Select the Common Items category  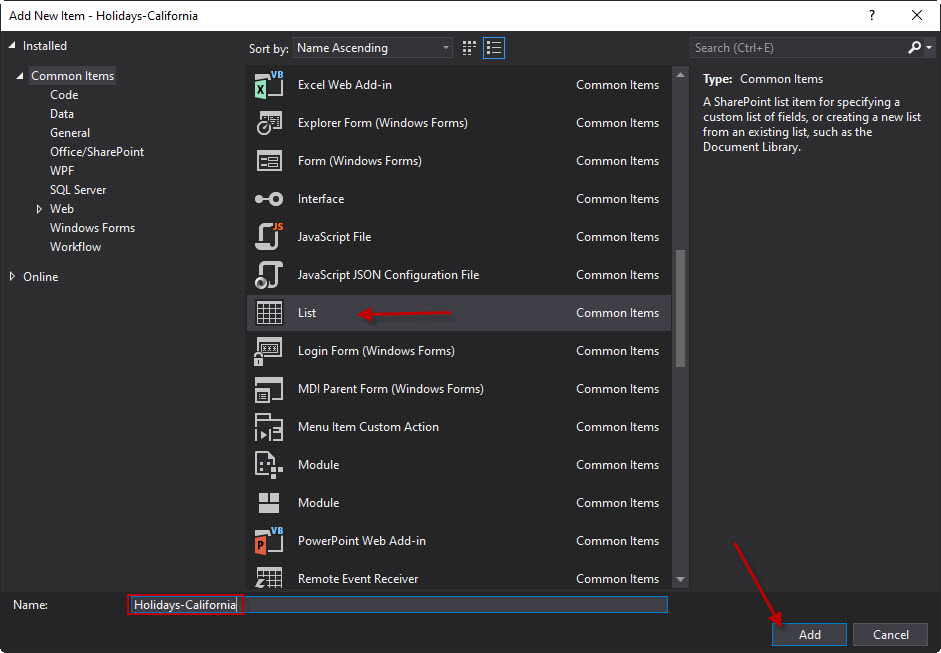click(x=73, y=76)
